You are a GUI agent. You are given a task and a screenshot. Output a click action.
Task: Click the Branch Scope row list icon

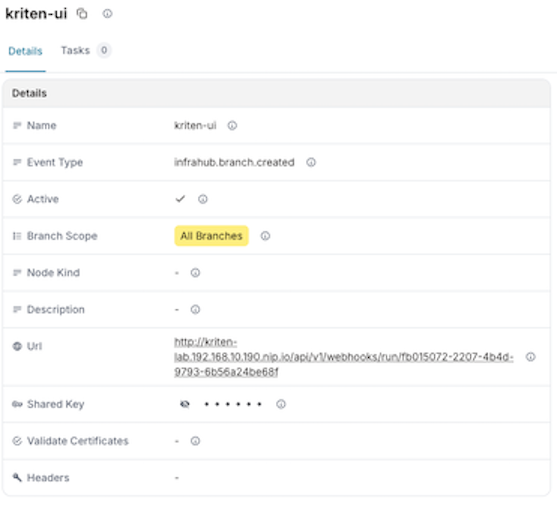(x=17, y=236)
